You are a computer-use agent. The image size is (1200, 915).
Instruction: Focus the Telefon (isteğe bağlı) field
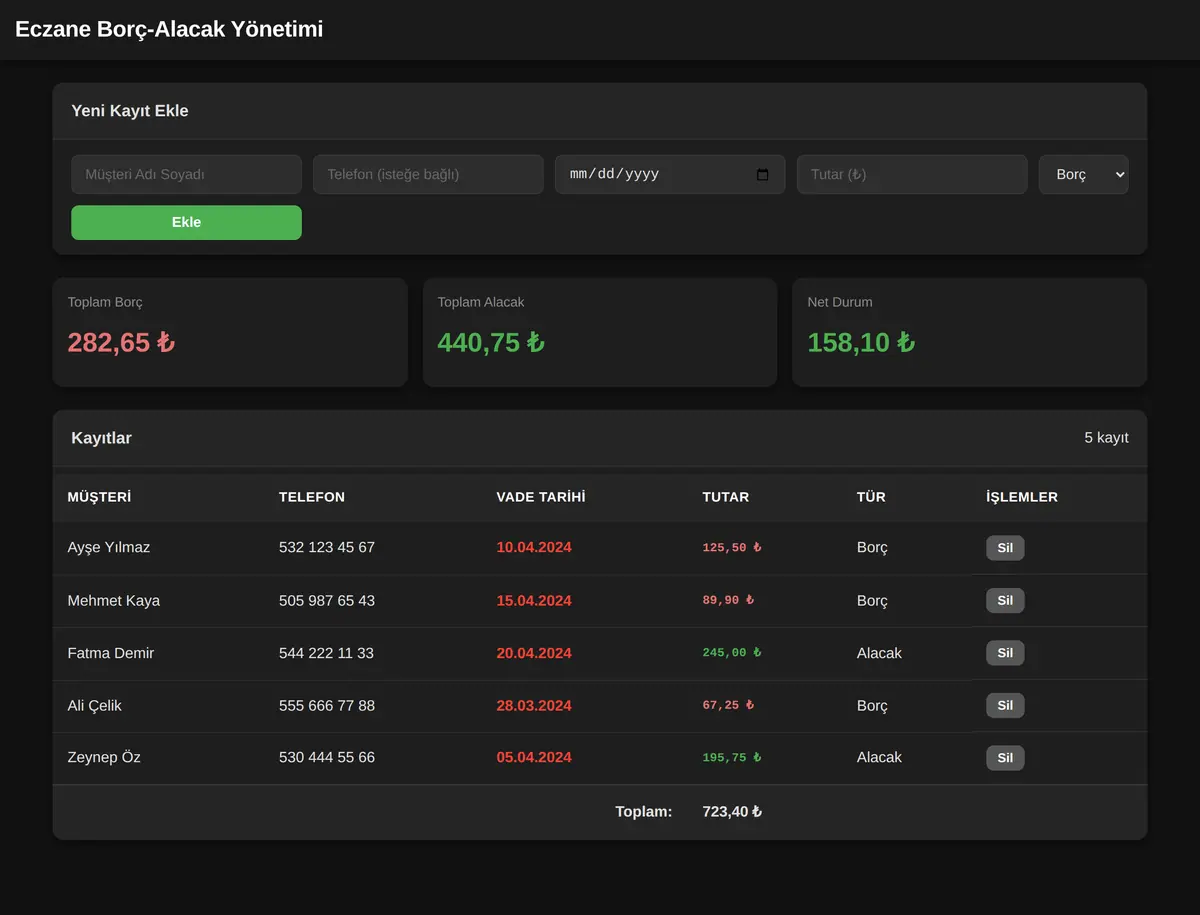click(428, 174)
